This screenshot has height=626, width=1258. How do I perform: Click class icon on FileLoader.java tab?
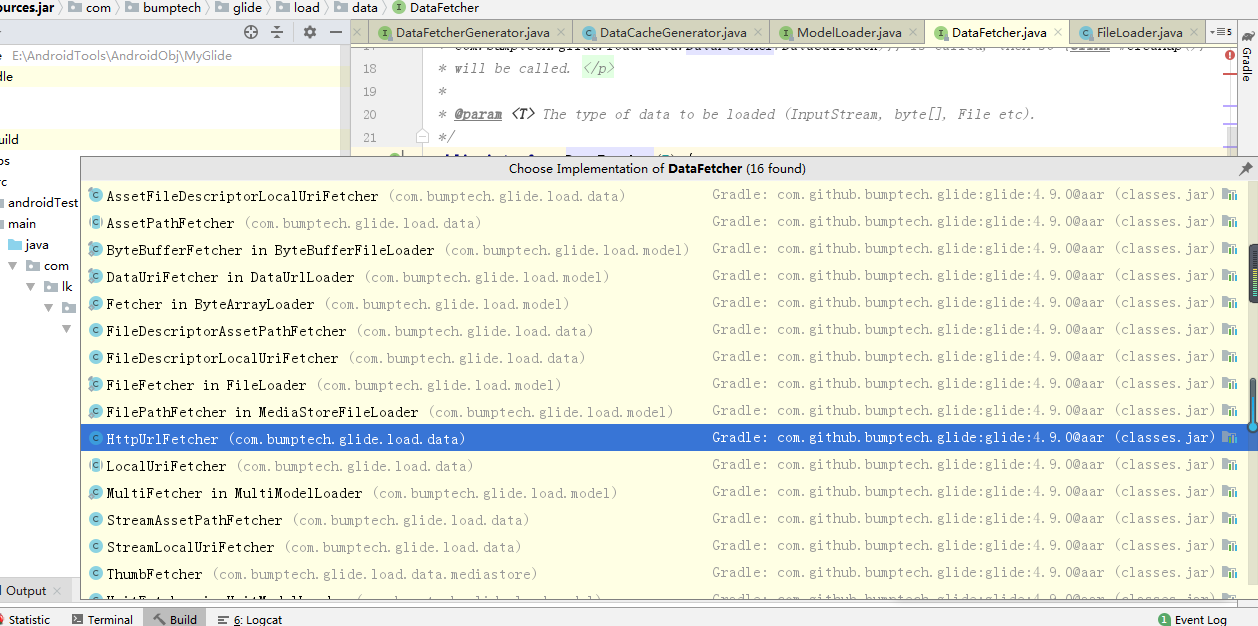1085,33
